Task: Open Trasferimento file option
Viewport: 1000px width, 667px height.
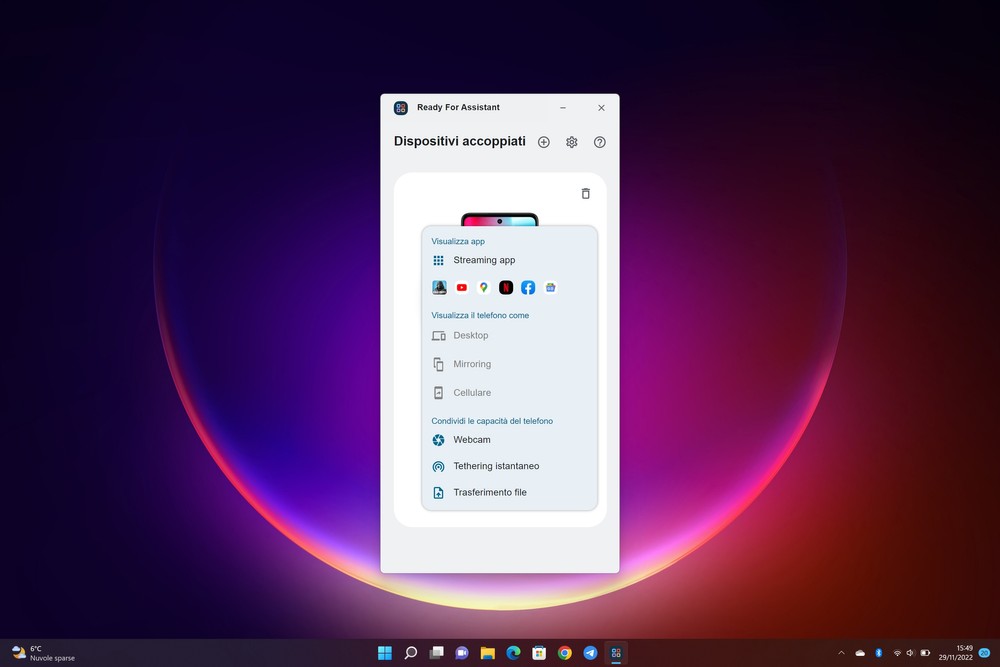Action: pyautogui.click(x=489, y=492)
